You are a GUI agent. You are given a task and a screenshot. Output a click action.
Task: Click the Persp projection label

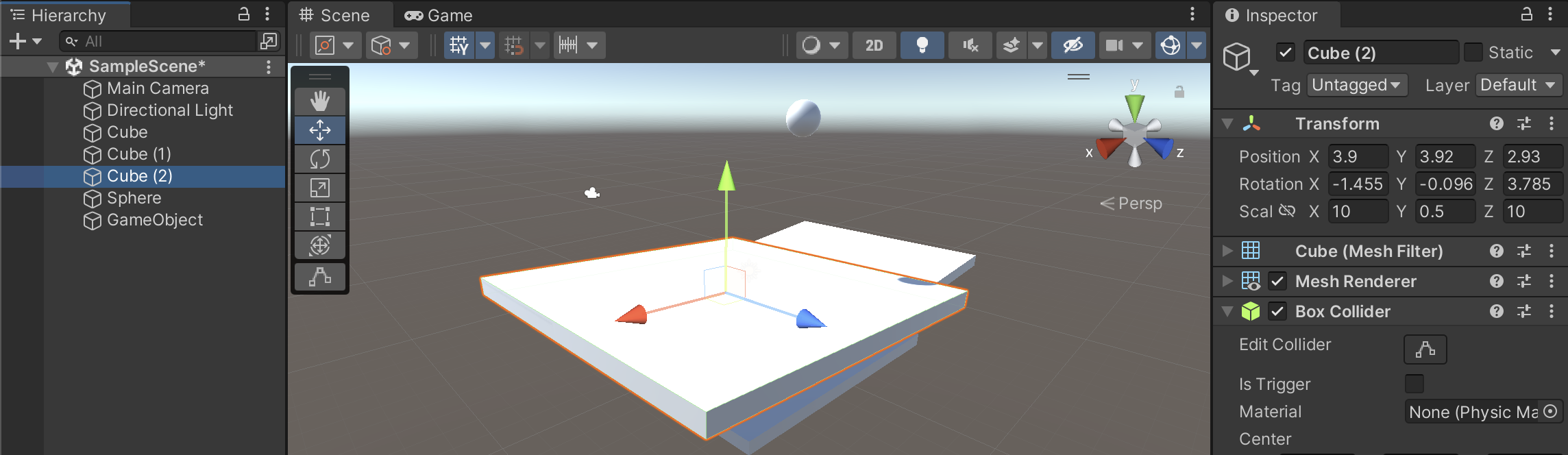point(1139,204)
